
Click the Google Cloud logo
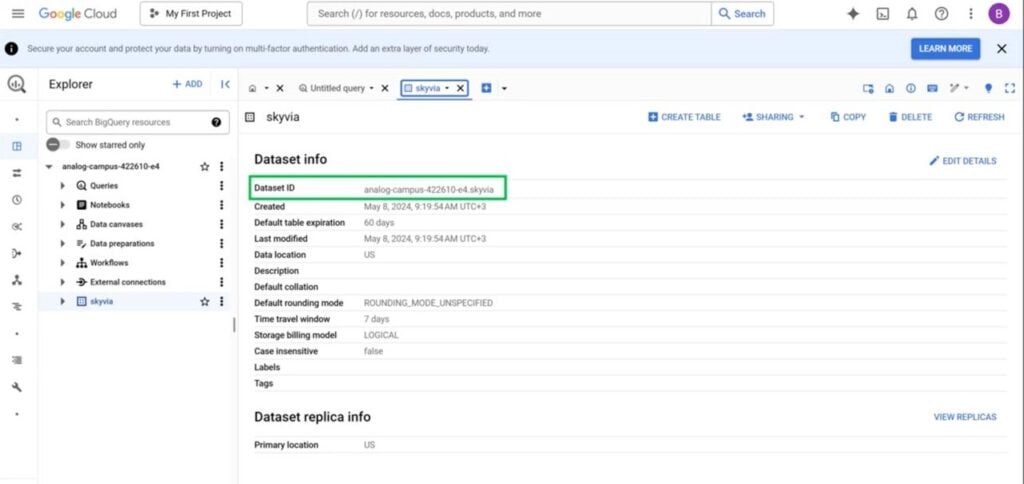pos(78,14)
